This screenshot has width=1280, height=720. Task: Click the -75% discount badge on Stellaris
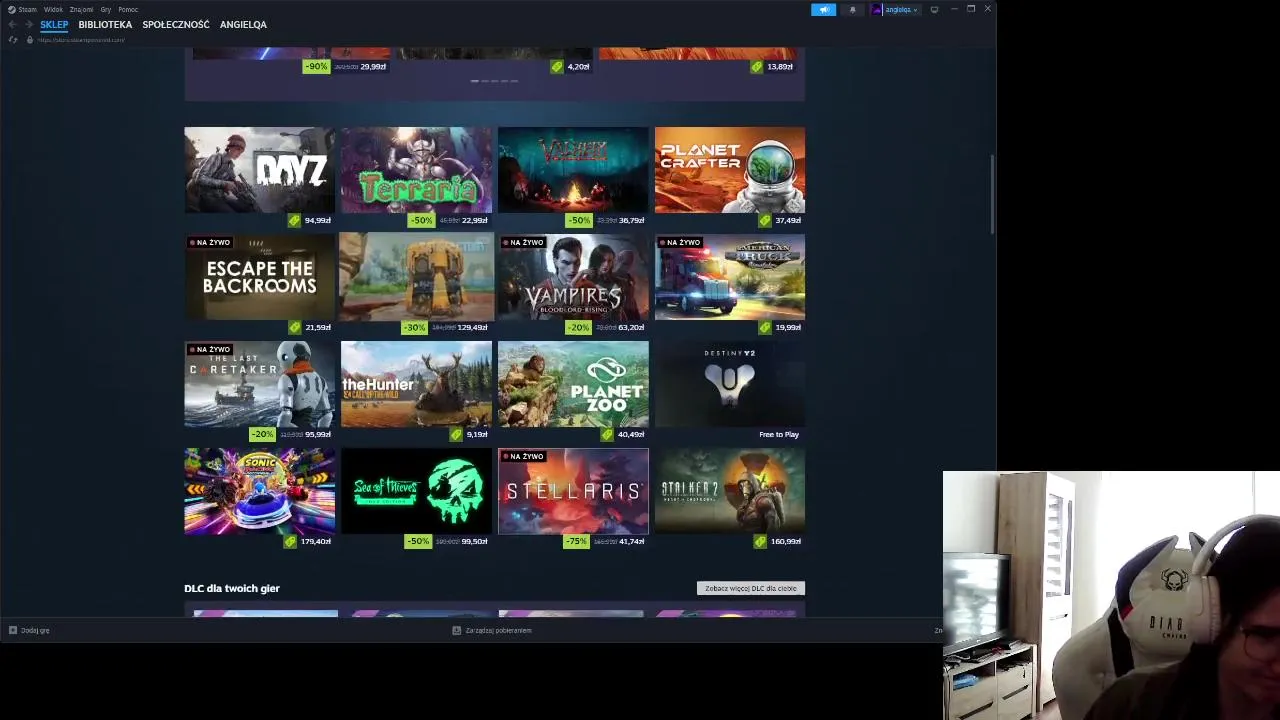pyautogui.click(x=576, y=541)
